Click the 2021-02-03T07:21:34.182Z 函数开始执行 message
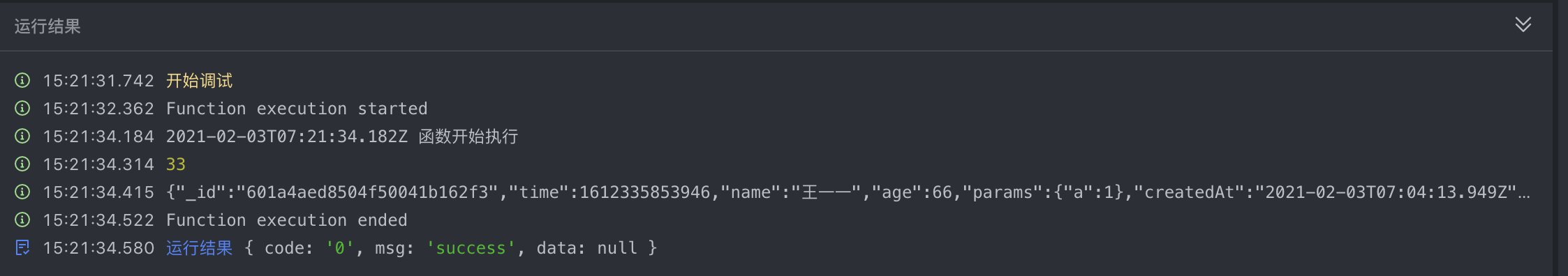The width and height of the screenshot is (1568, 276). point(342,137)
